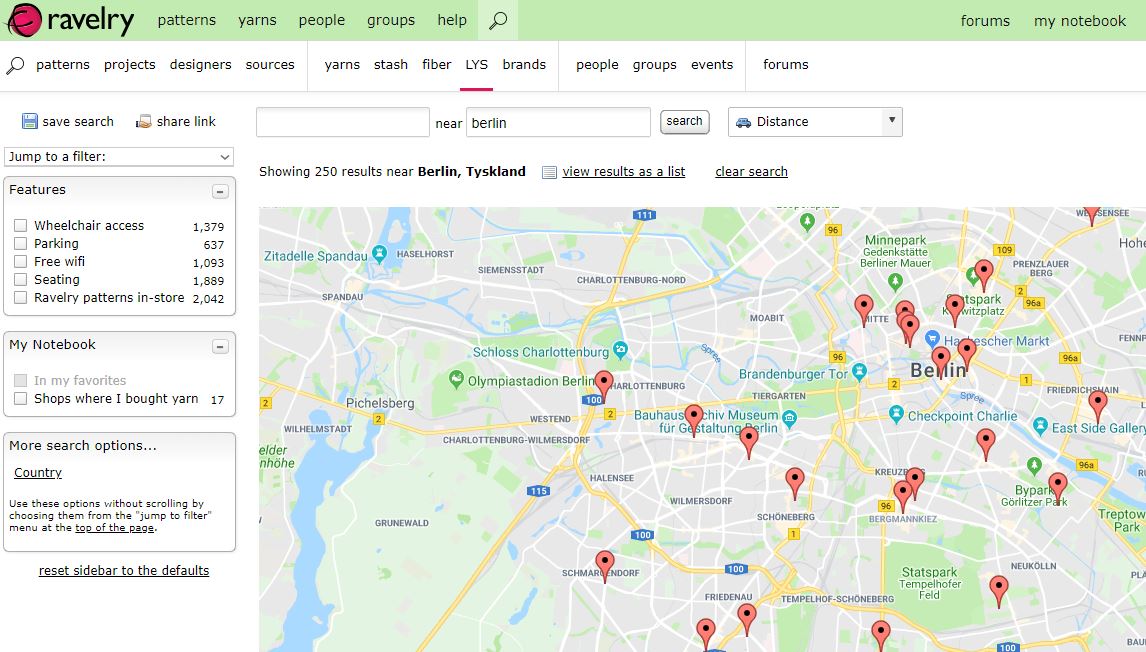Click the Zitadelle Spandau map marker

coord(379,254)
